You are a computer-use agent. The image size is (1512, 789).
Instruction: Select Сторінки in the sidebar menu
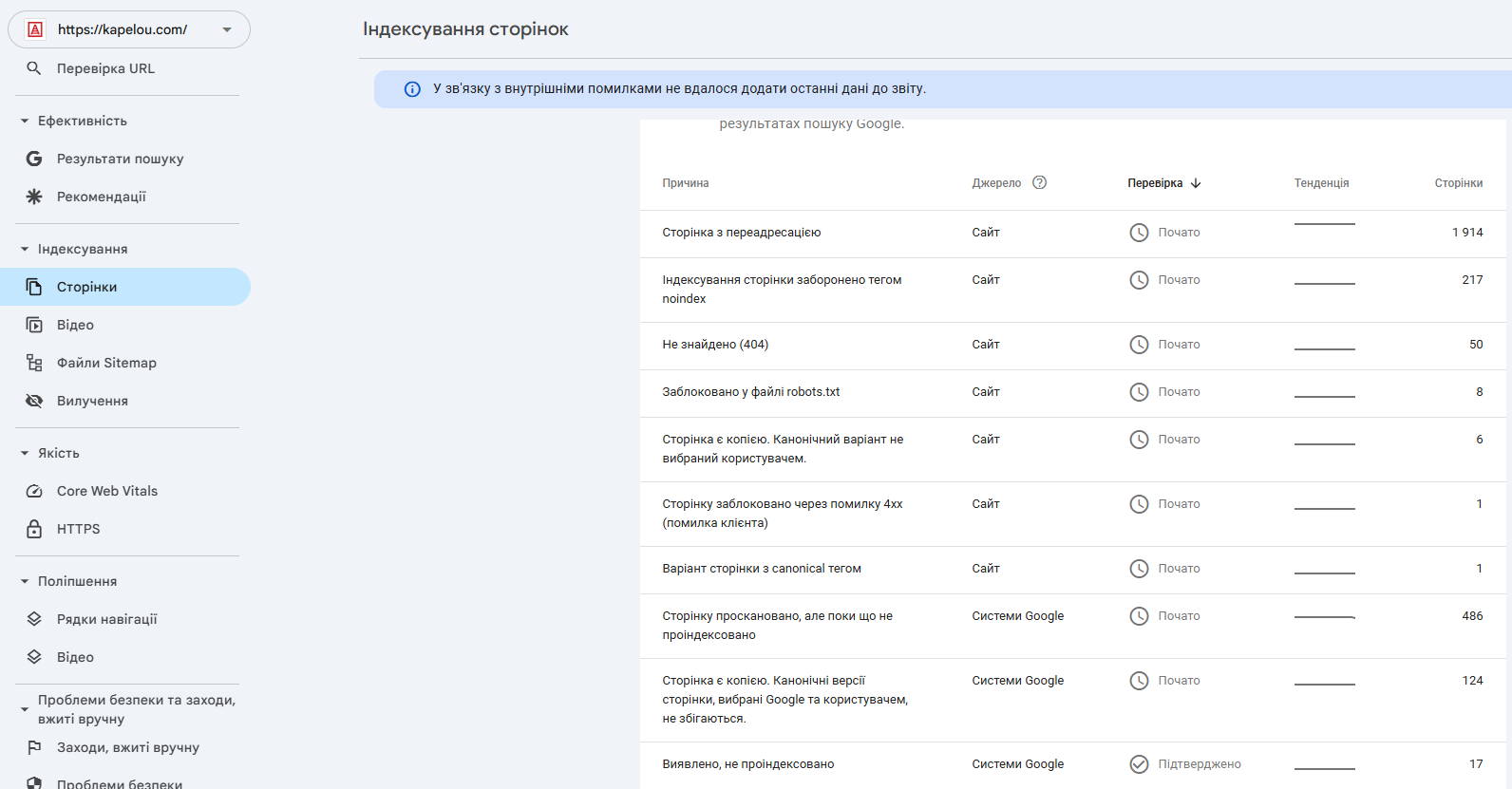[x=86, y=287]
